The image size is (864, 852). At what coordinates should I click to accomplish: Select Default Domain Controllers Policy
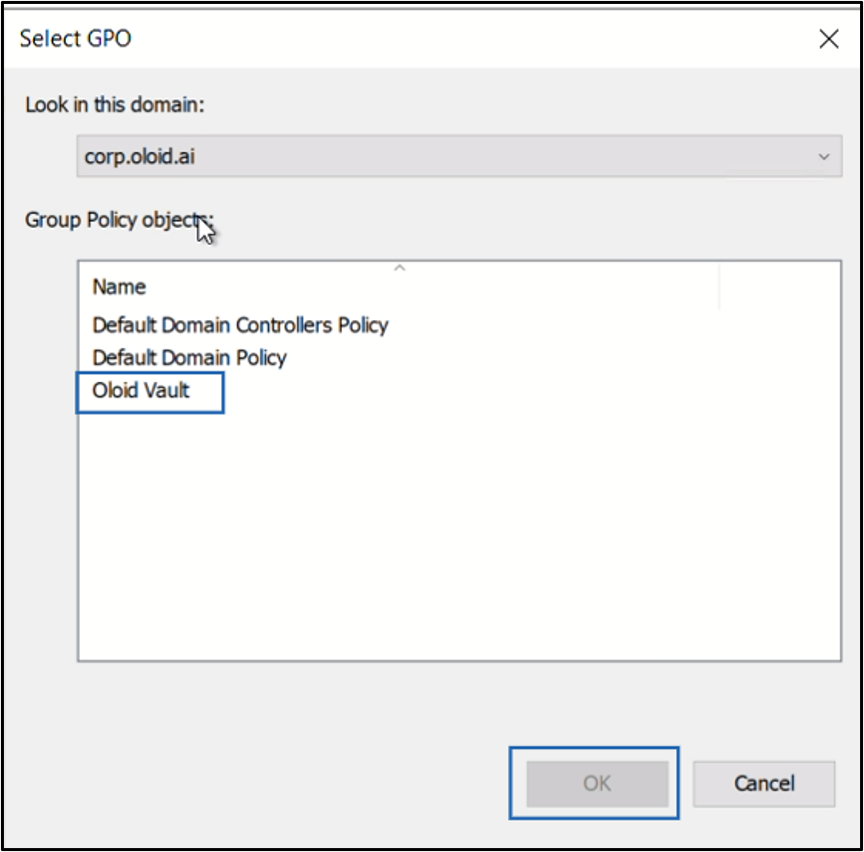point(240,325)
